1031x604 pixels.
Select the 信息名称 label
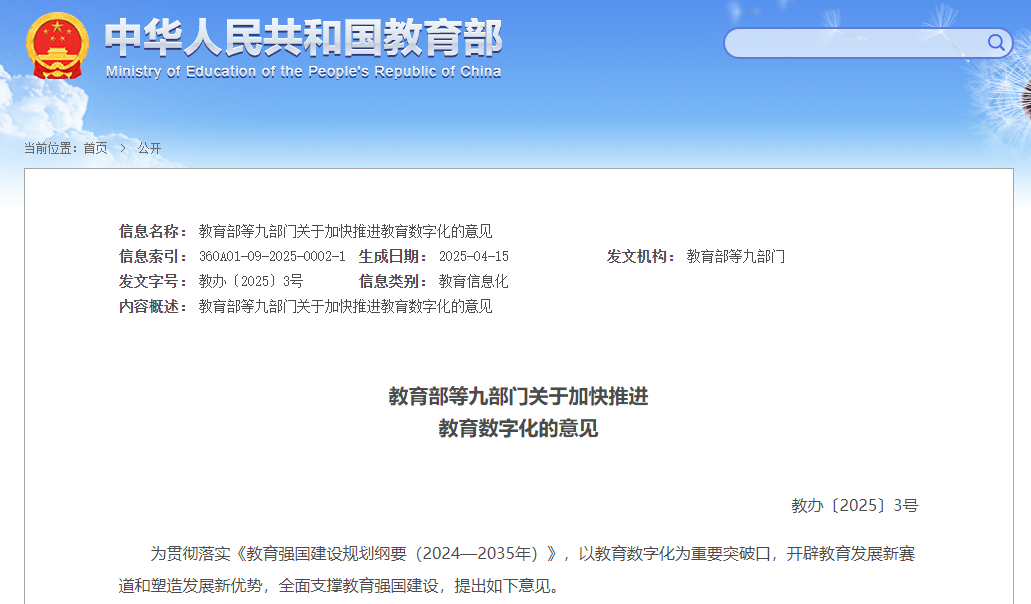153,231
